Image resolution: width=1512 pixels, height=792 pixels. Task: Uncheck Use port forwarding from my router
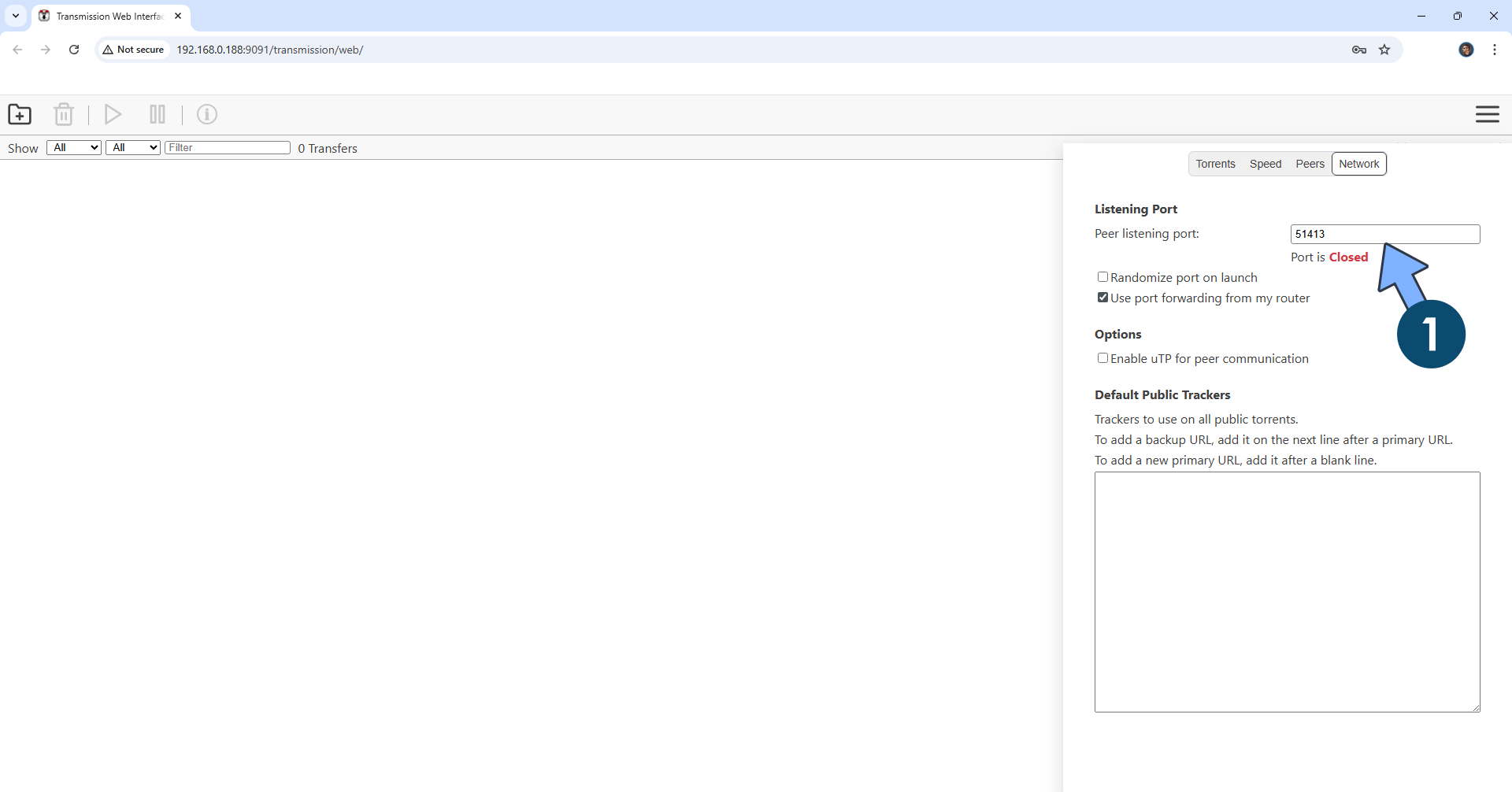(1102, 298)
